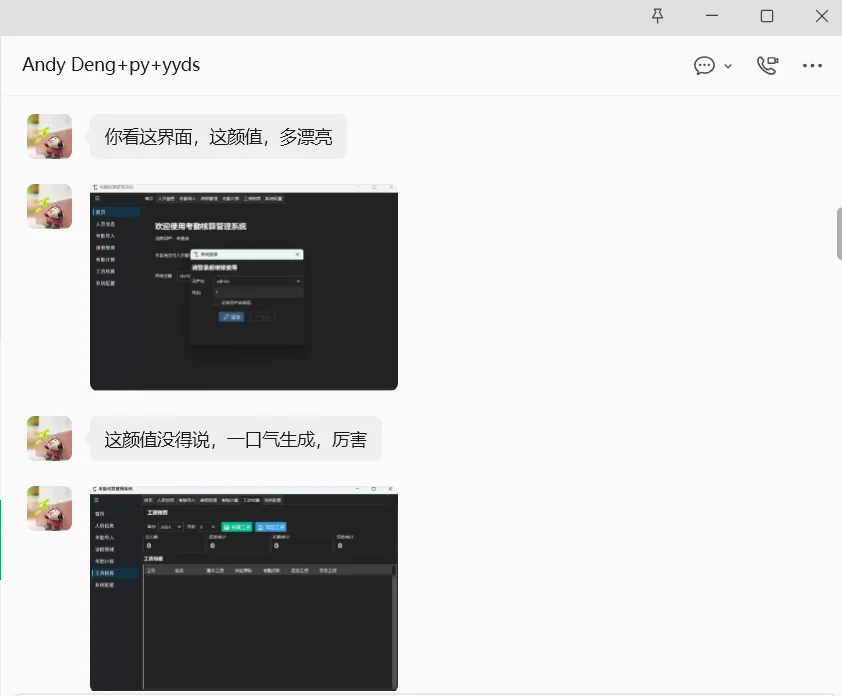Click the avatar beside 你看这界面 message
Screen dimensions: 842x696
pos(49,136)
